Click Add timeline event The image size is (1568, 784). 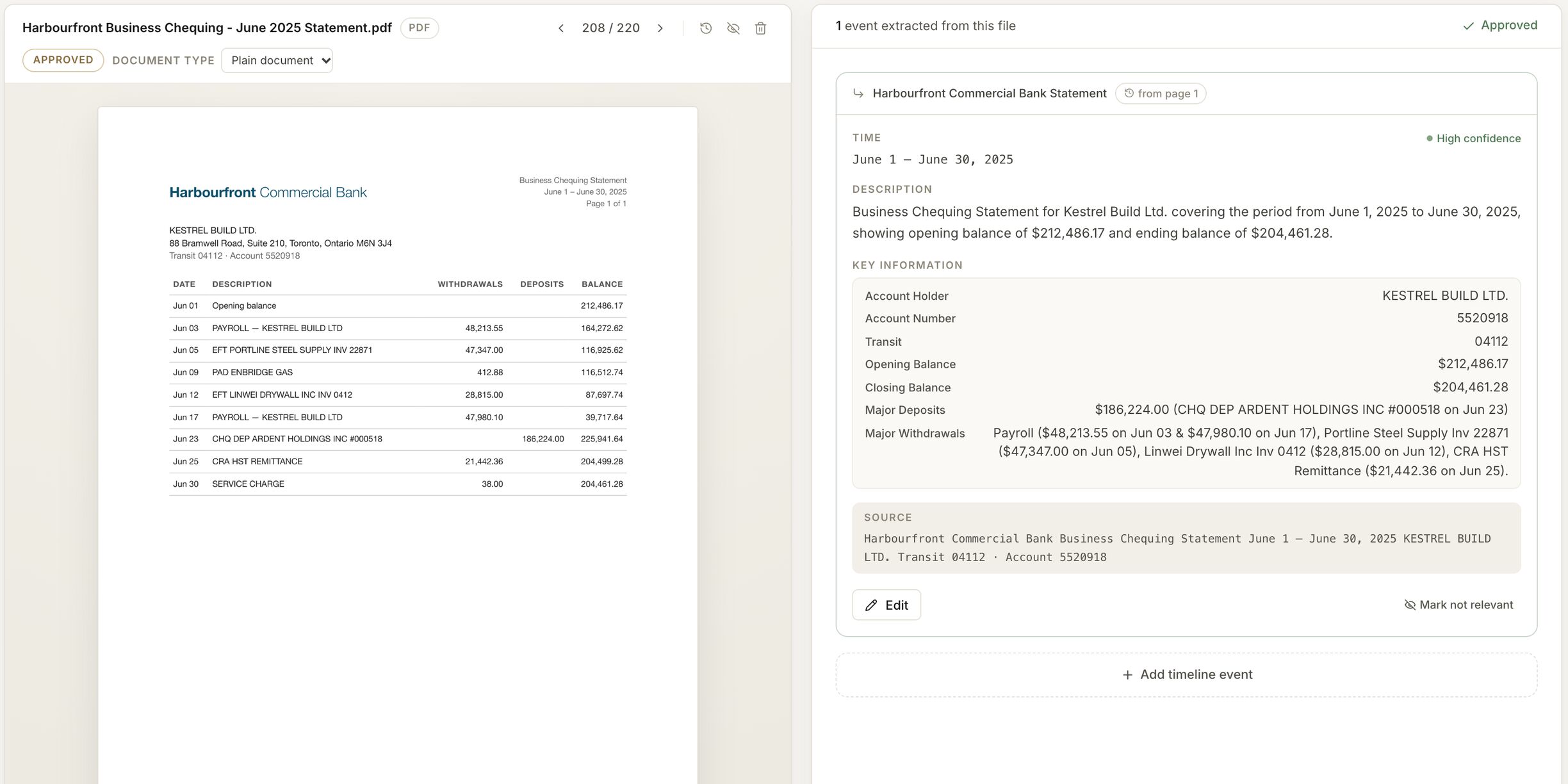pyautogui.click(x=1186, y=674)
